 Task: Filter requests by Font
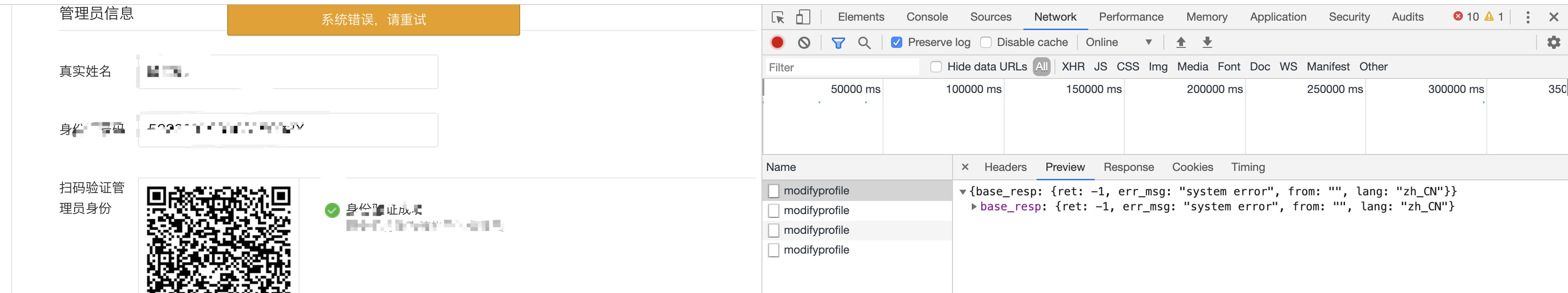point(1229,66)
